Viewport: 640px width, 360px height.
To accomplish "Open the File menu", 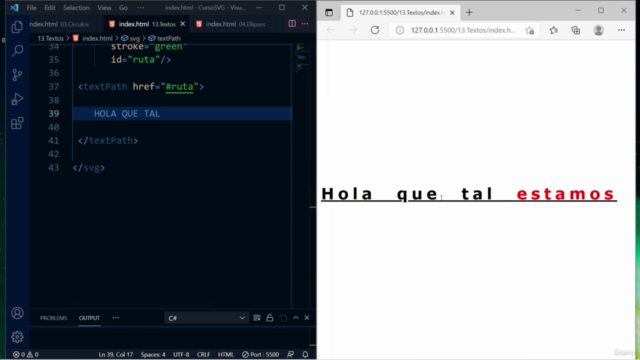I will [31, 8].
